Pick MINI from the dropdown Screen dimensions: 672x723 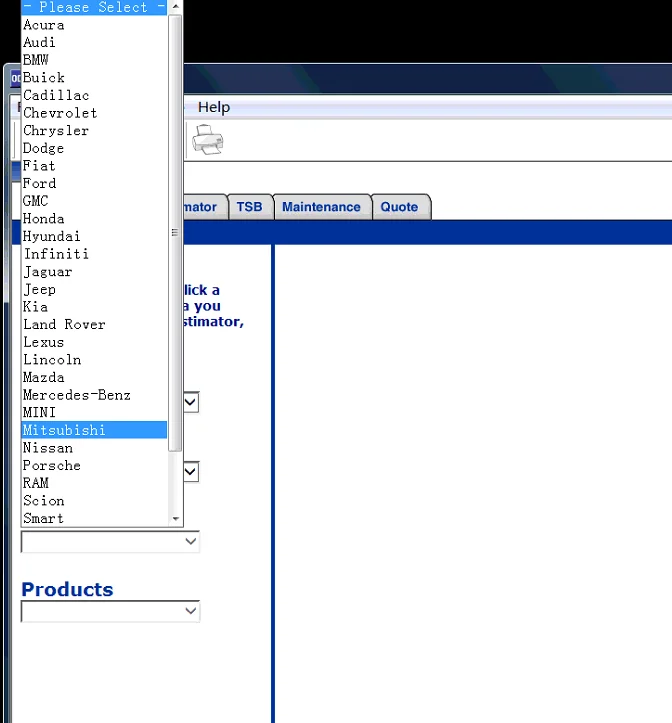94,412
